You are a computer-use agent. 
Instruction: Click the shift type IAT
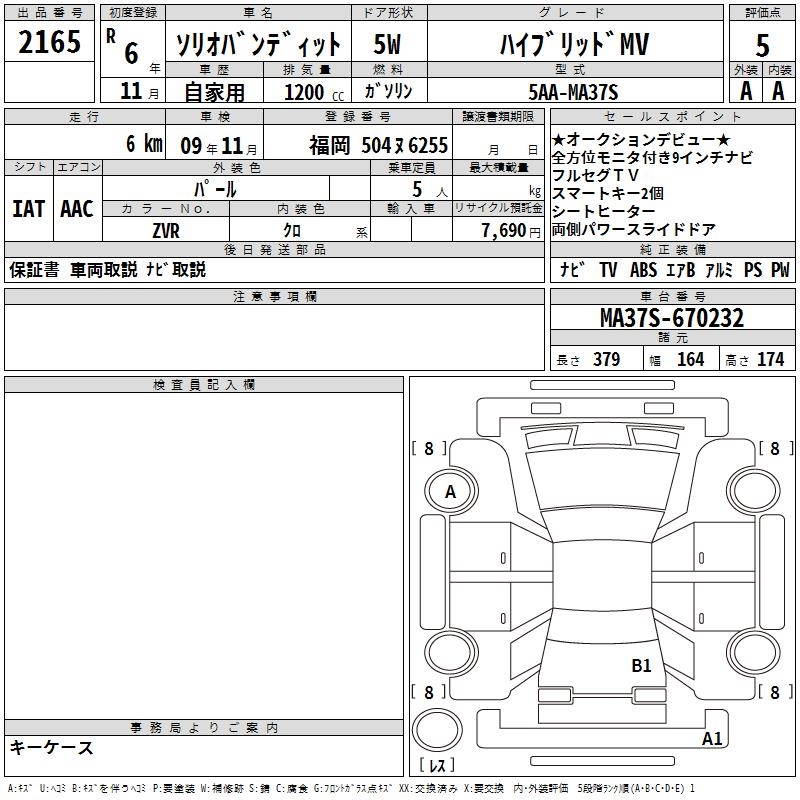tap(29, 209)
